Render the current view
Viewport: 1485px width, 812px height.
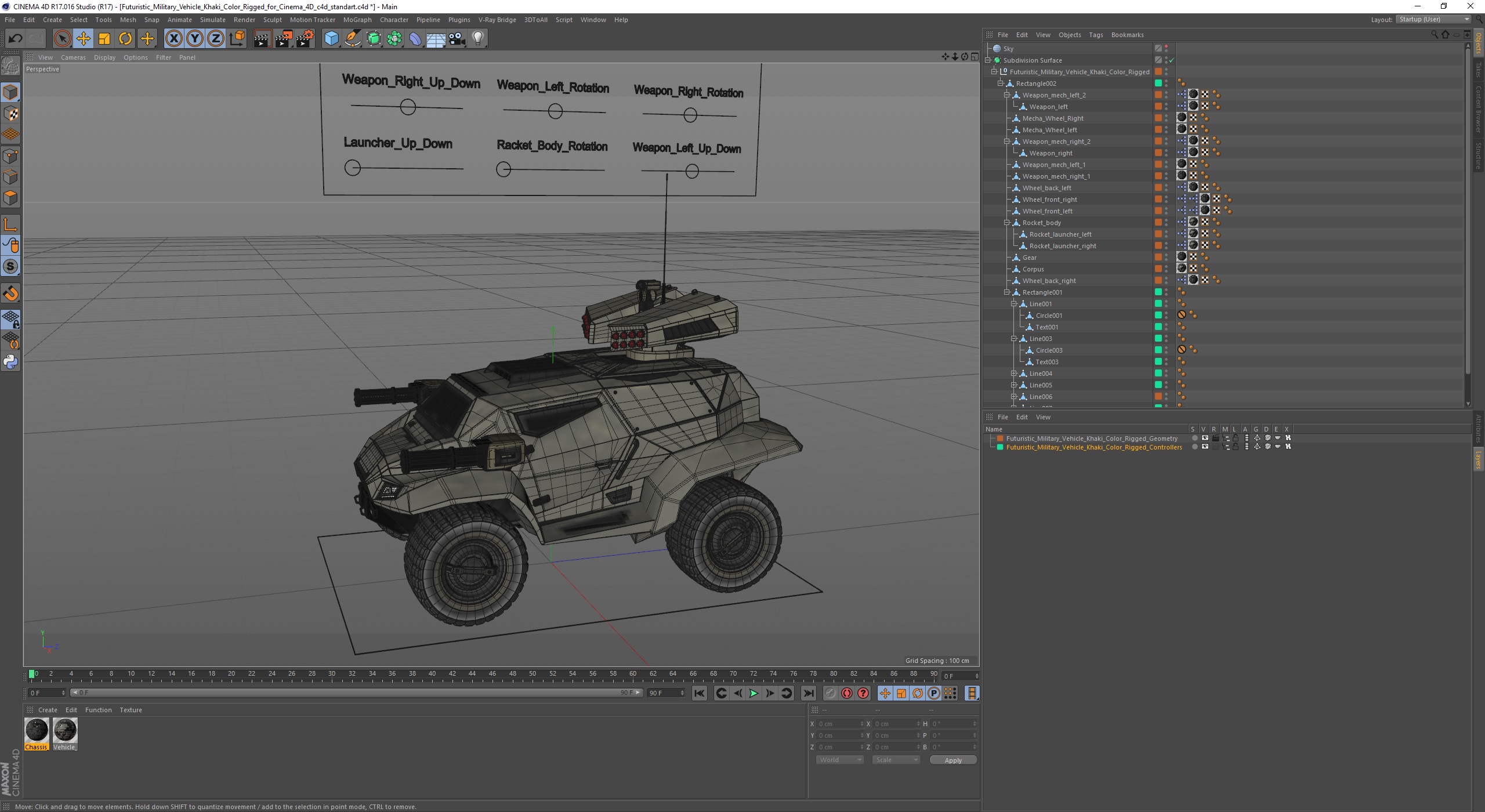pyautogui.click(x=262, y=39)
